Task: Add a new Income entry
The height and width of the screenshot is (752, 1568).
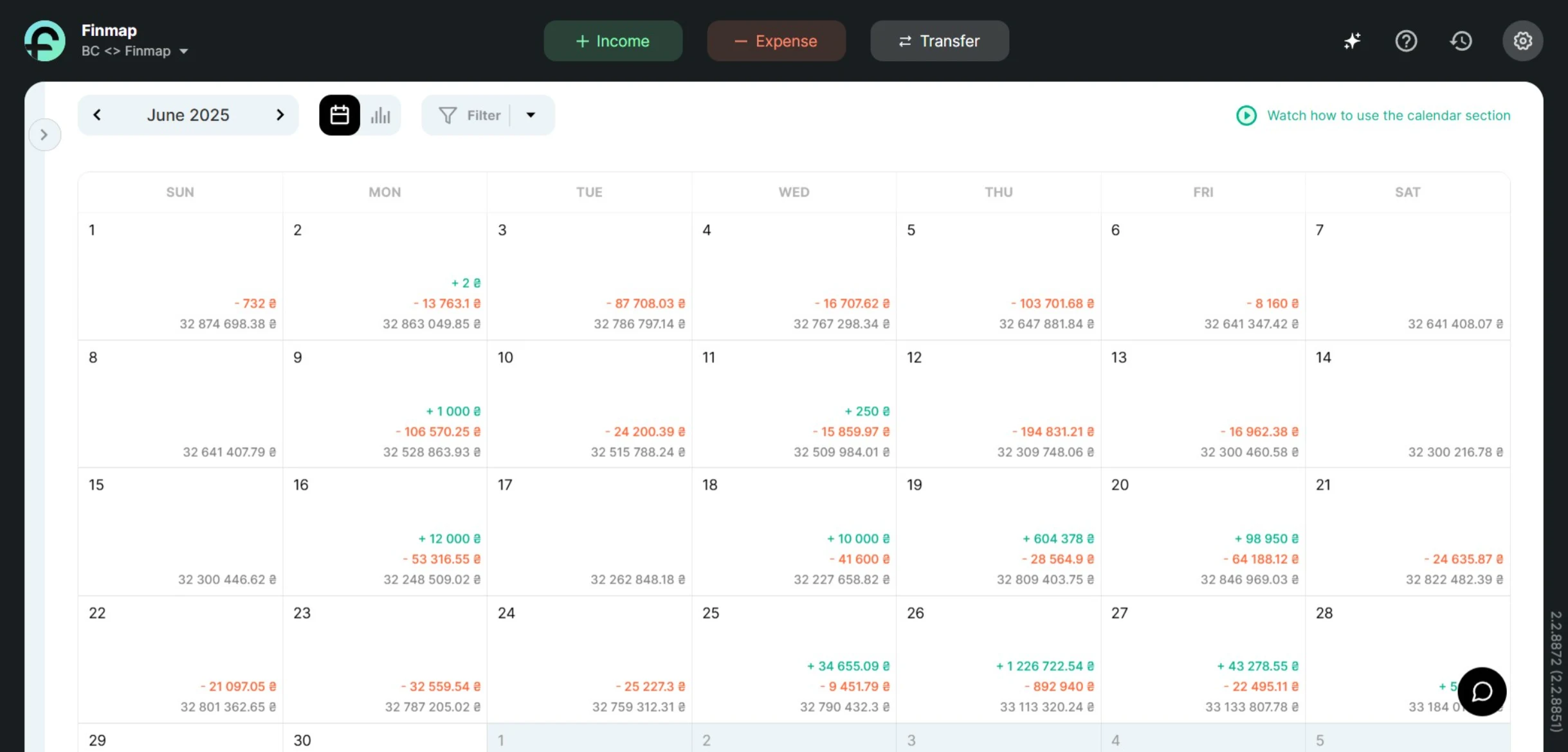Action: 612,40
